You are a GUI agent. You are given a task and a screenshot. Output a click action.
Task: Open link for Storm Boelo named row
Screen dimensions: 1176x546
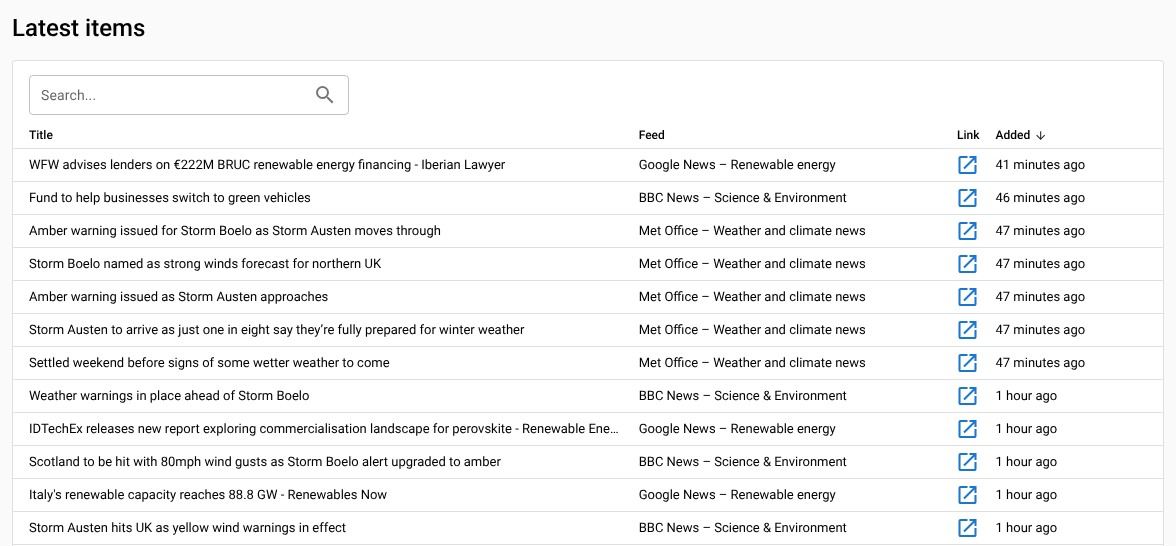(x=968, y=264)
